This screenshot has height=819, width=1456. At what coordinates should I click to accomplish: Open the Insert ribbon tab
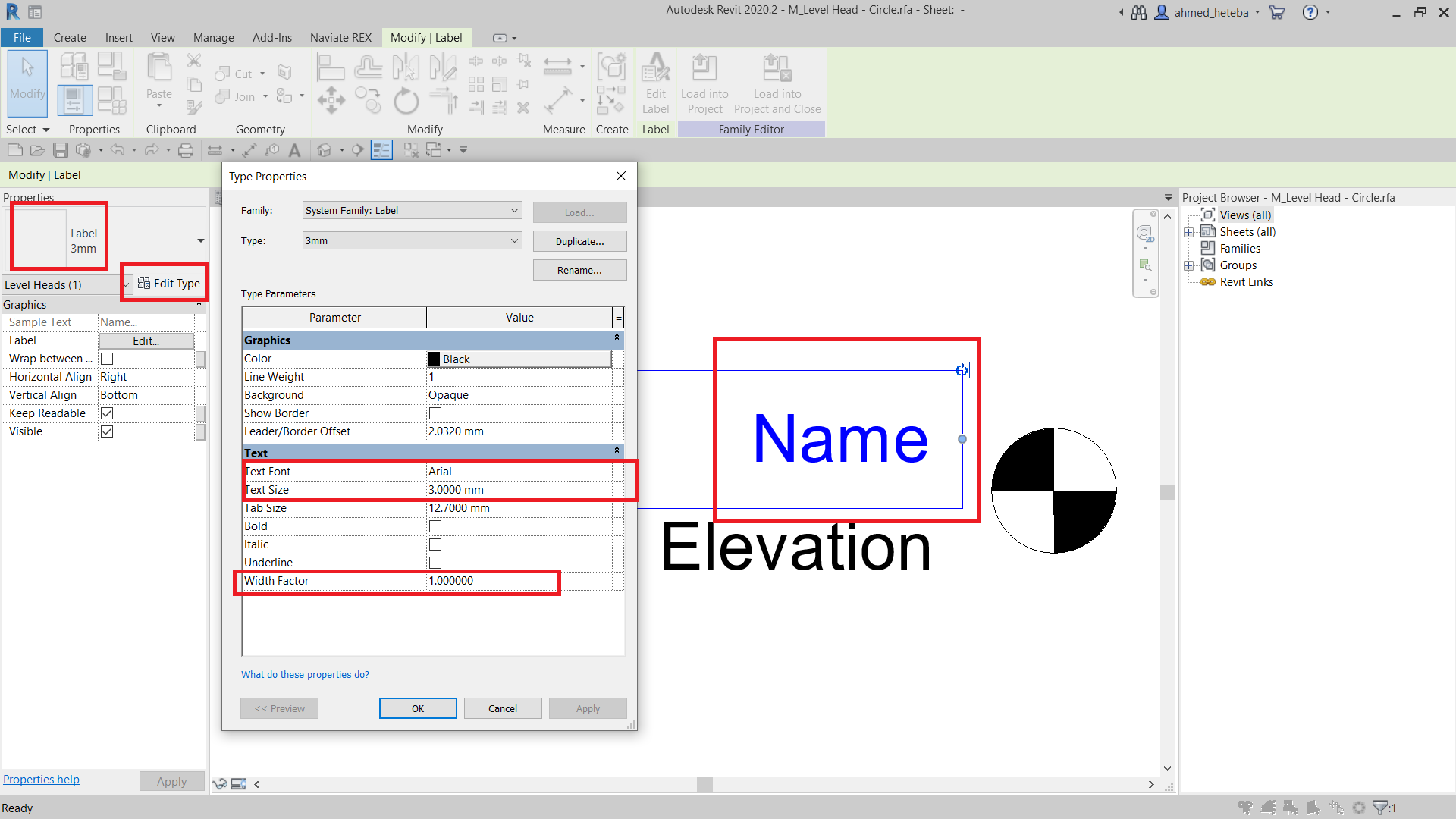119,37
